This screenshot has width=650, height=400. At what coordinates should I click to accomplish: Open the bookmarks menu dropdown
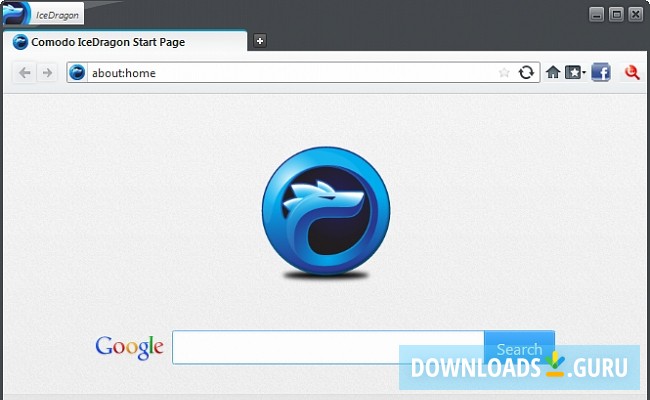click(x=575, y=73)
